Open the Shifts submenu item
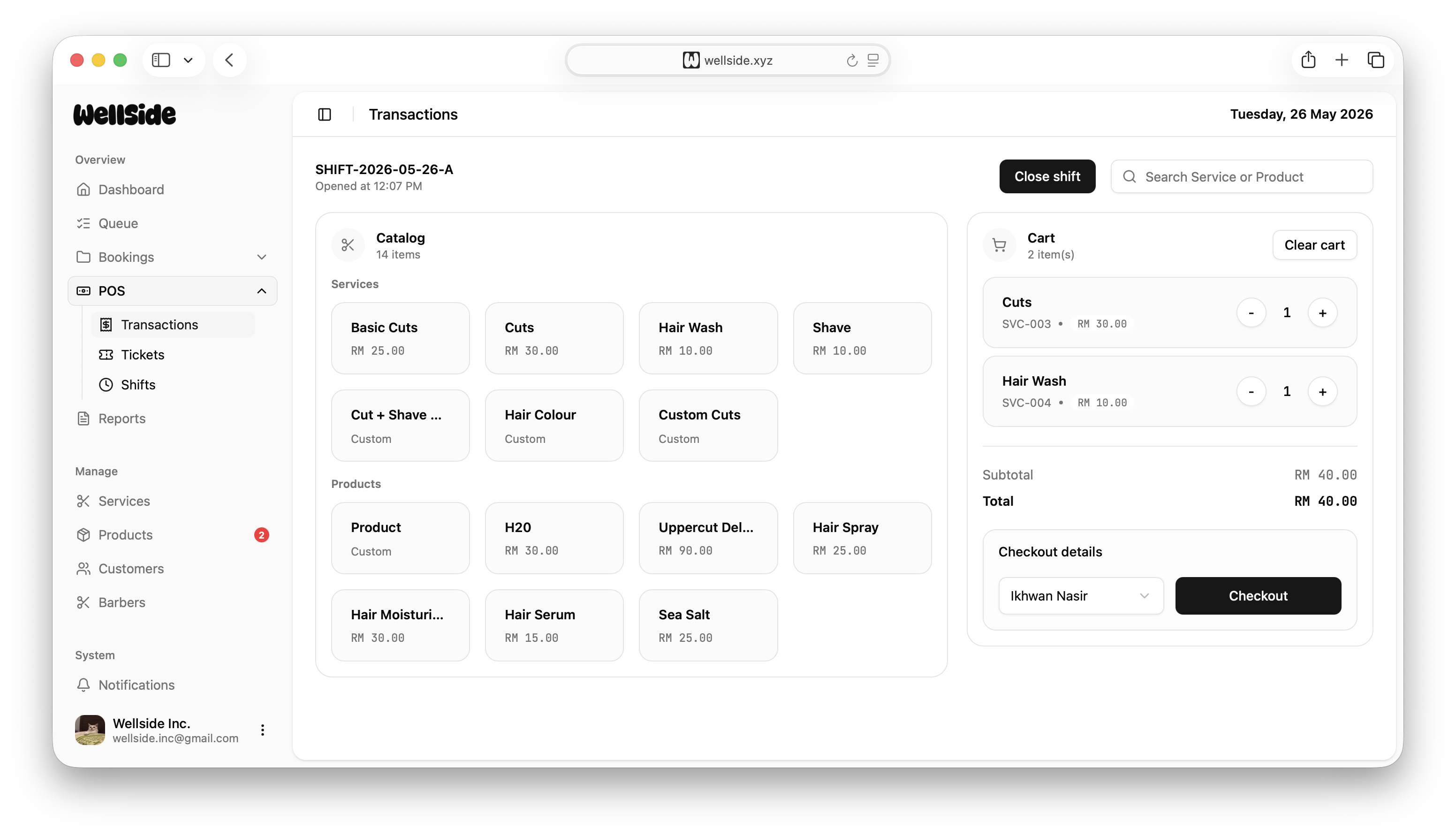1456x837 pixels. tap(173, 385)
